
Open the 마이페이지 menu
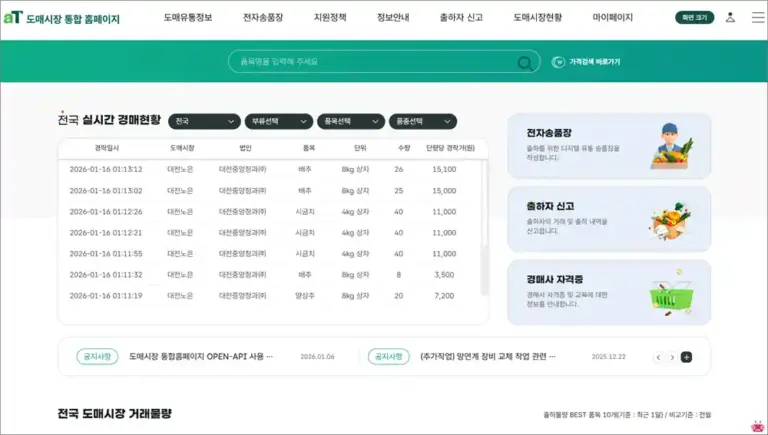[x=612, y=18]
